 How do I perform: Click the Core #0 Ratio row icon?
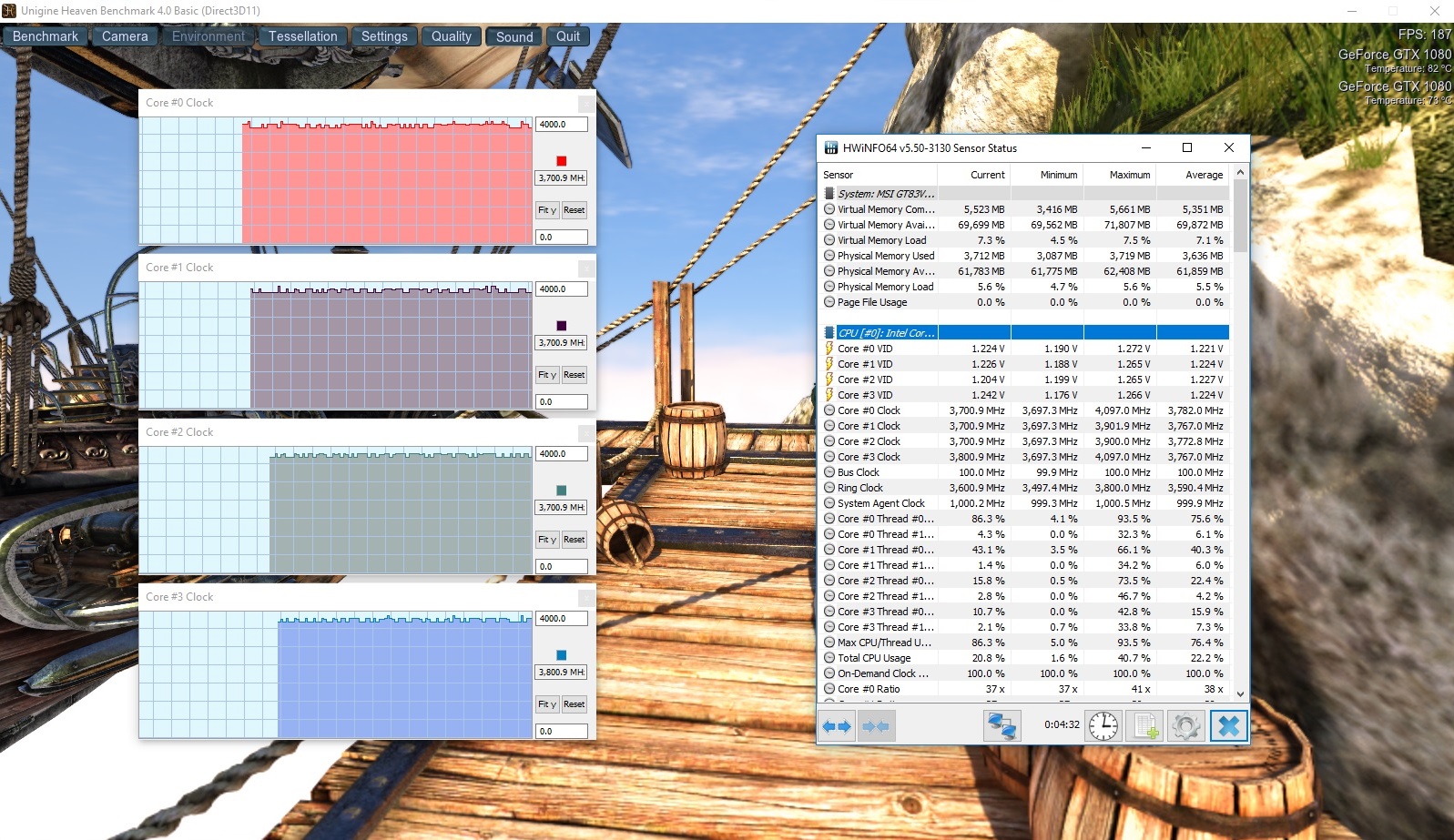coord(829,689)
